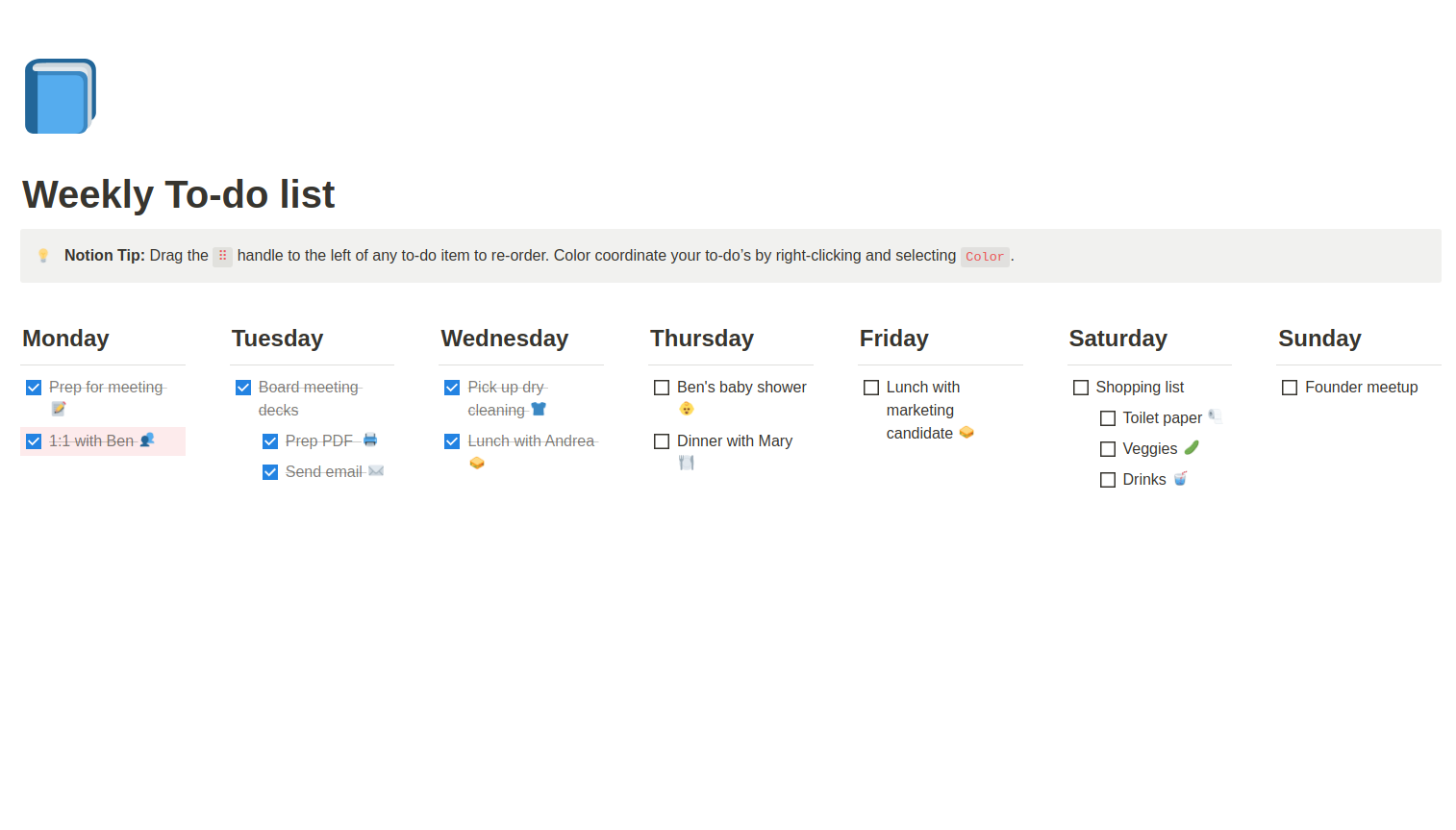
Task: Click the fork and knife emoji under Dinner with Mary
Action: [686, 463]
